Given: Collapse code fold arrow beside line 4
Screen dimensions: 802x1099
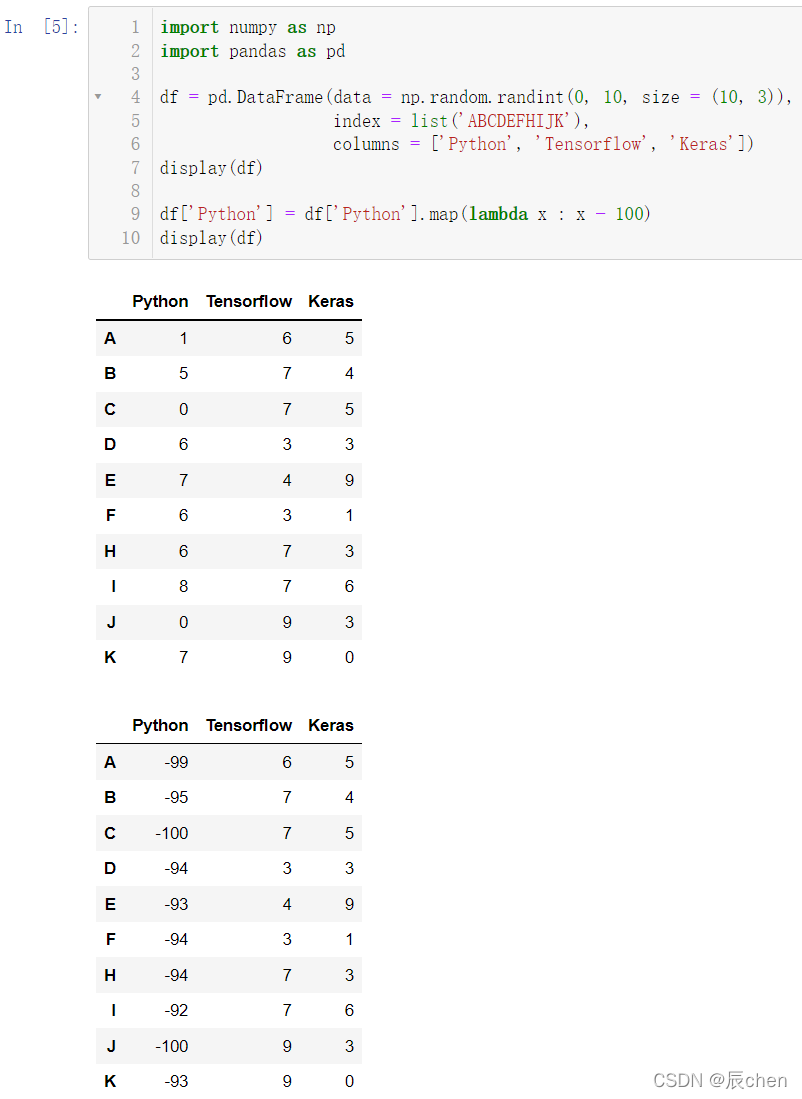Looking at the screenshot, I should pos(98,97).
